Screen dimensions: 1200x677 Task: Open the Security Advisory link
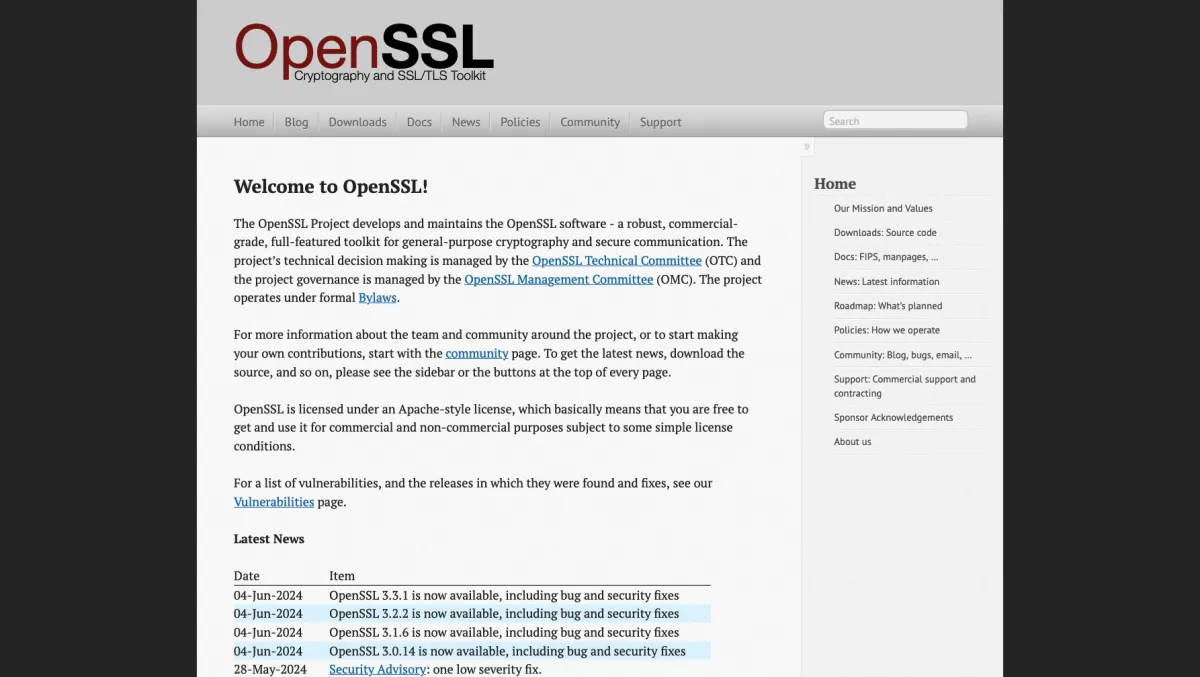(x=377, y=669)
